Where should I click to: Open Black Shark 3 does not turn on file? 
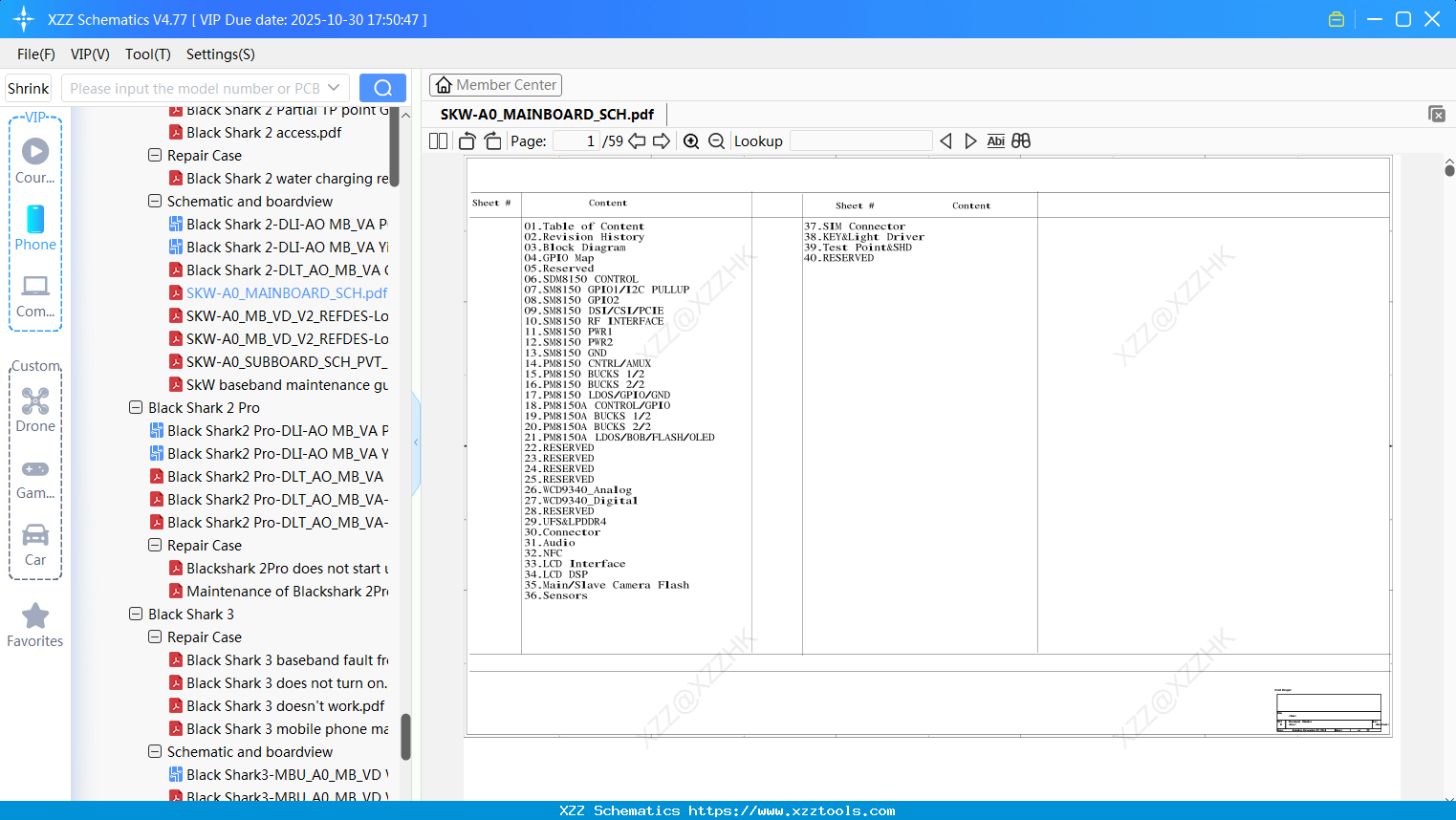tap(278, 682)
